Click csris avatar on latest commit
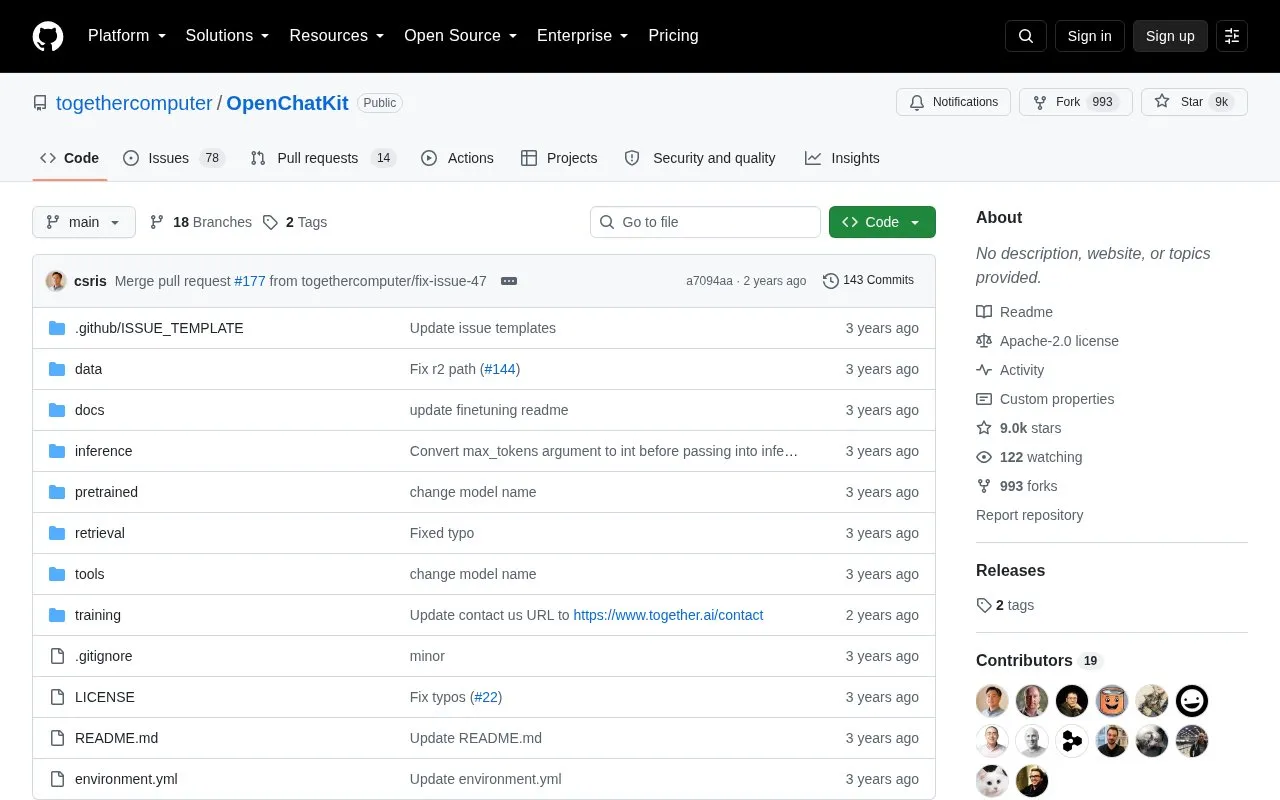 pyautogui.click(x=56, y=281)
